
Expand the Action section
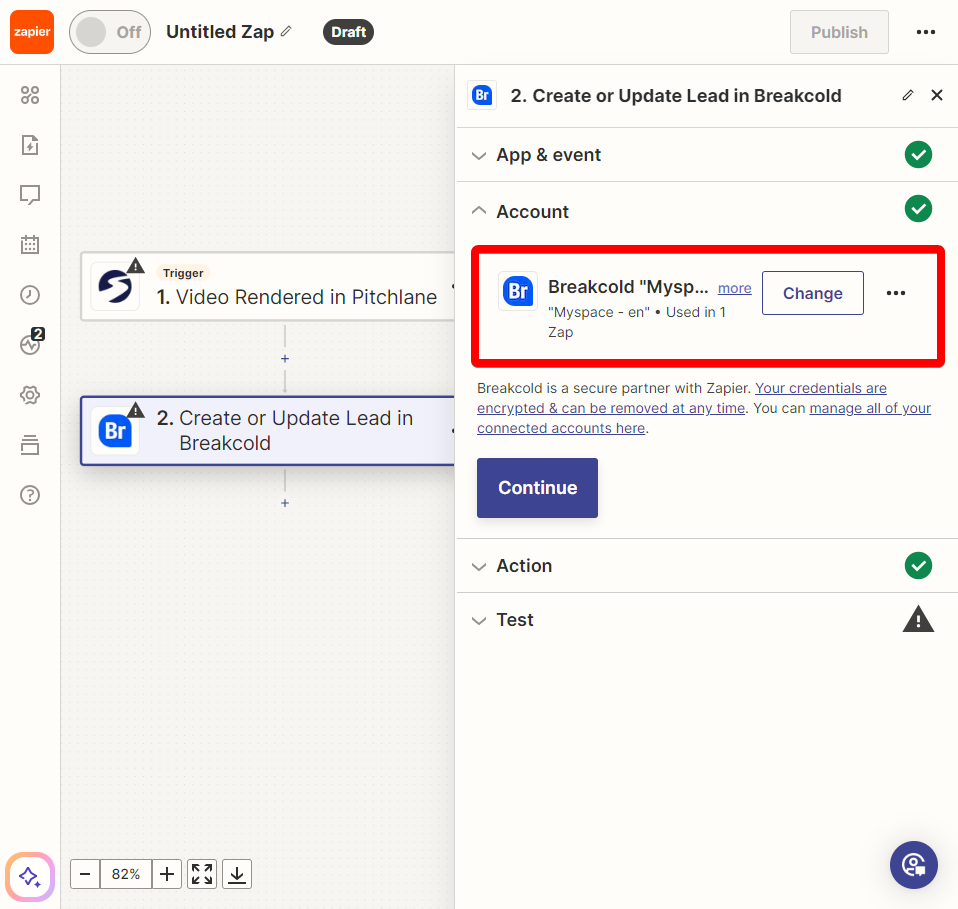[x=707, y=566]
